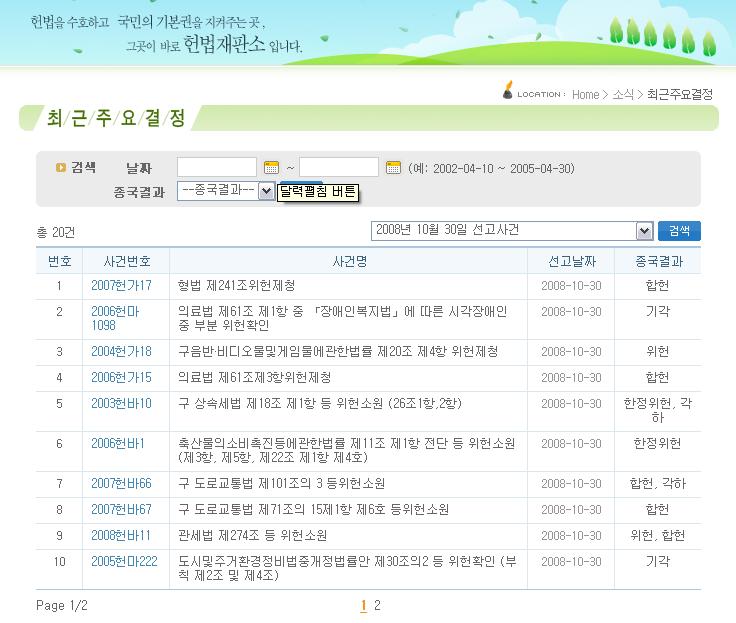Click the 번호 column header
This screenshot has height=623, width=736.
point(60,261)
